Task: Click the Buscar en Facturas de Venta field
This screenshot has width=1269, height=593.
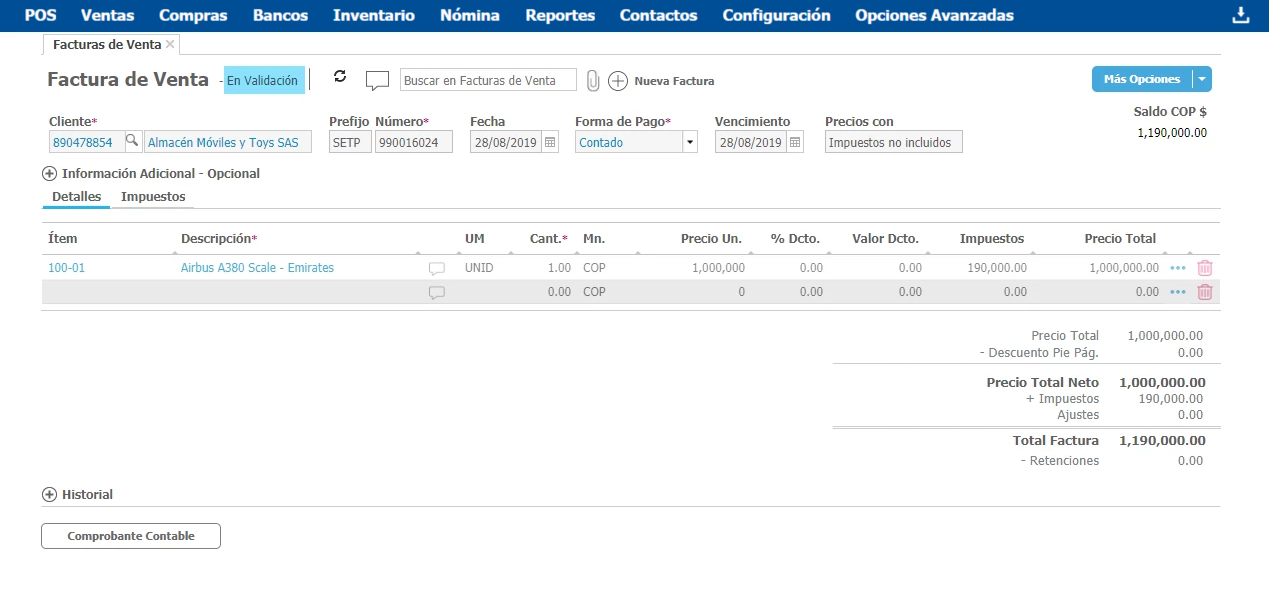Action: click(488, 80)
